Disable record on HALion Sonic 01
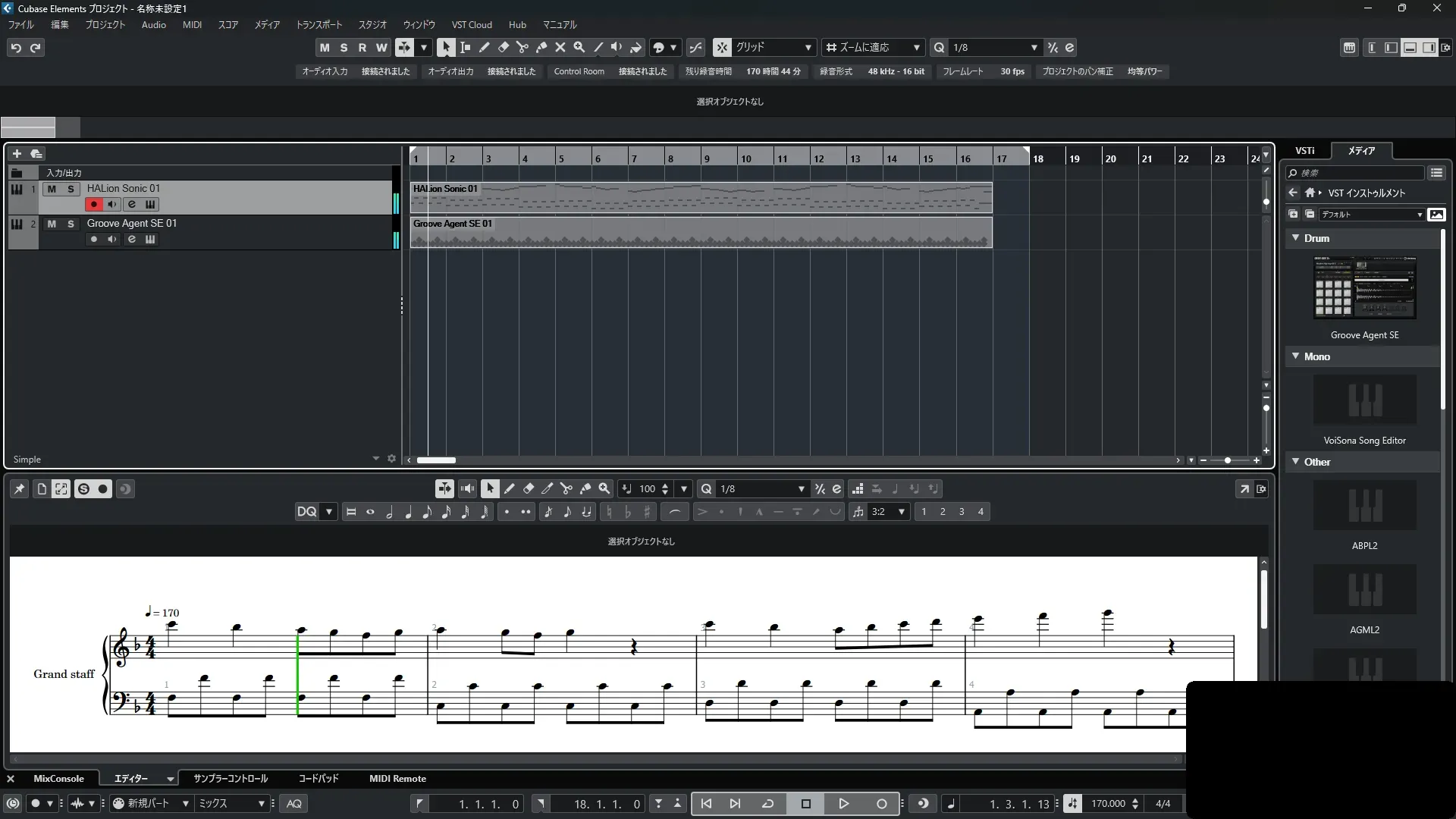 pyautogui.click(x=93, y=204)
